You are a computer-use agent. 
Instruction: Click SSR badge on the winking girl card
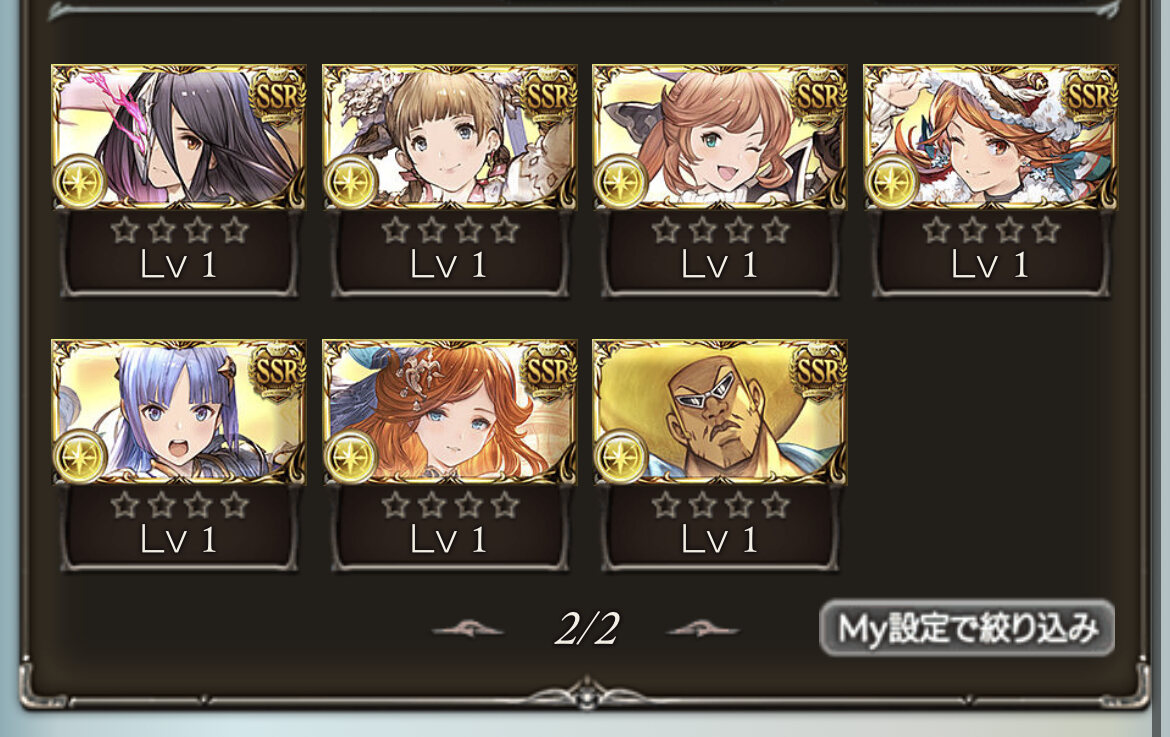pyautogui.click(x=819, y=95)
